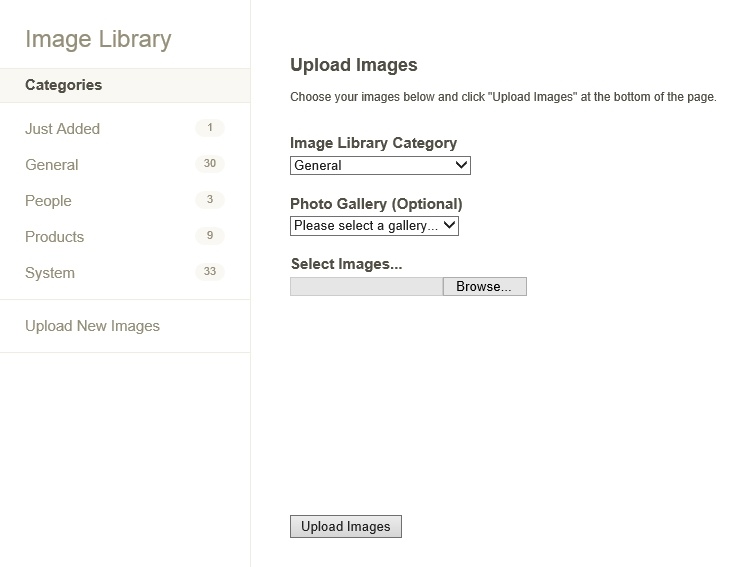The image size is (753, 567).
Task: Click the Products count badge 9
Action: (x=210, y=236)
